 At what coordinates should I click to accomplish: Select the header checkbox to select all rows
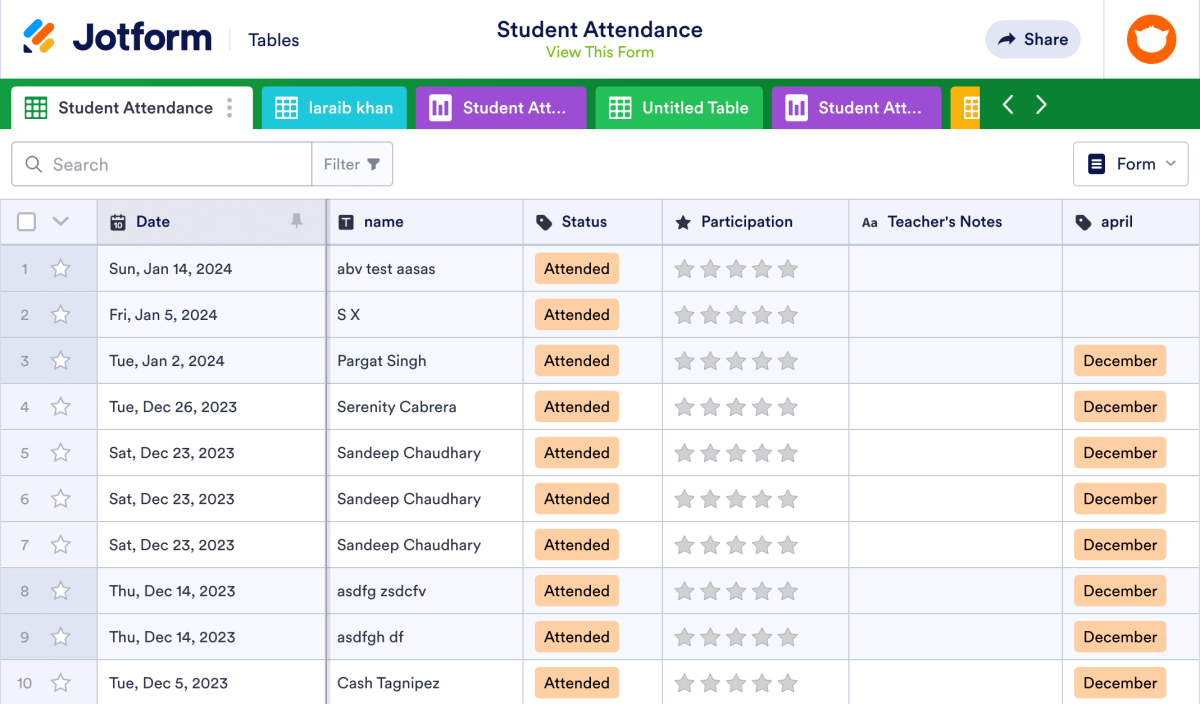pyautogui.click(x=26, y=221)
